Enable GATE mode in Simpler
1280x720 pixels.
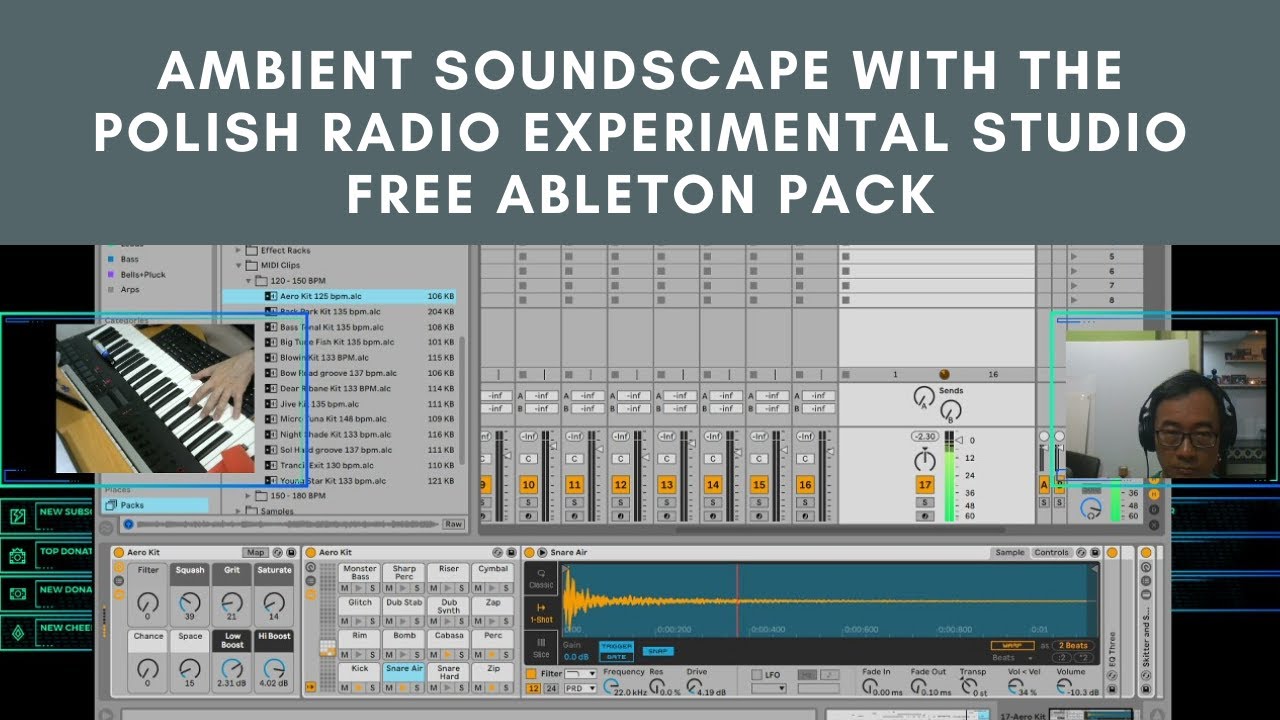point(616,657)
